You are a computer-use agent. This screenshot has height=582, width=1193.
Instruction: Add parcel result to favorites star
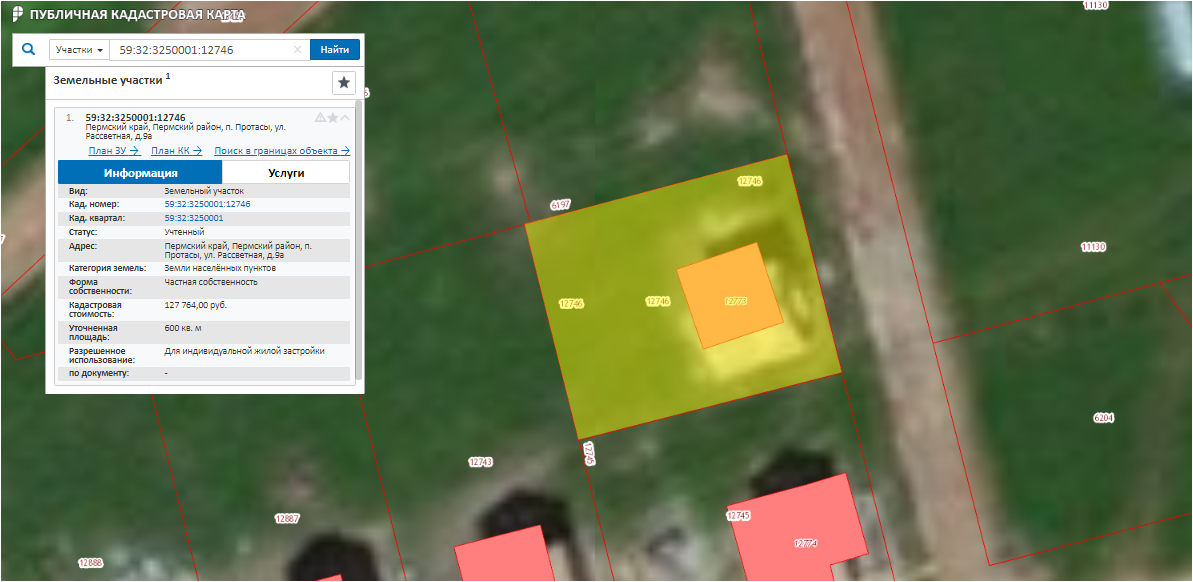click(x=333, y=118)
